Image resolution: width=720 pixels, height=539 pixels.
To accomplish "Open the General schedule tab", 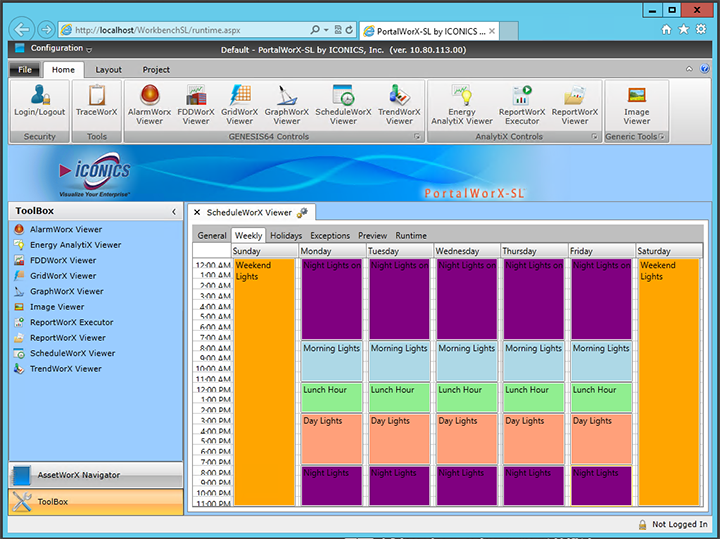I will 212,236.
